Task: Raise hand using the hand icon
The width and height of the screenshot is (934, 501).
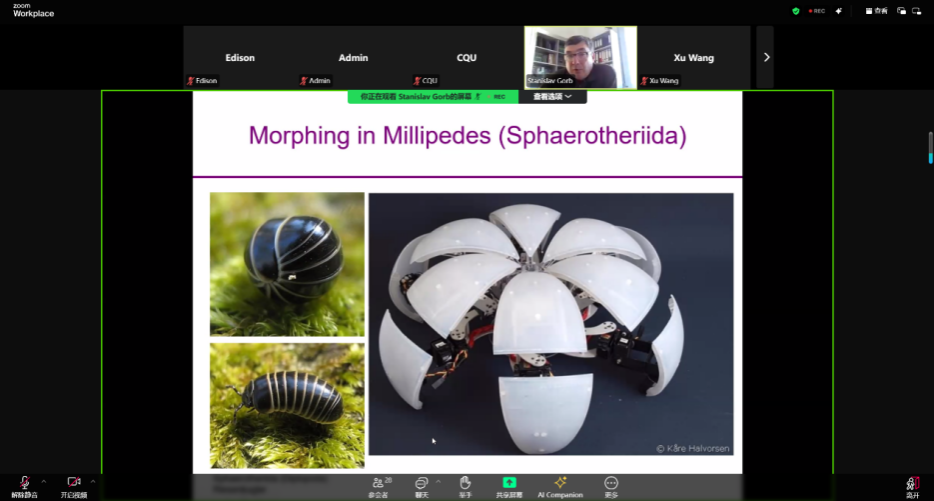Action: (465, 485)
